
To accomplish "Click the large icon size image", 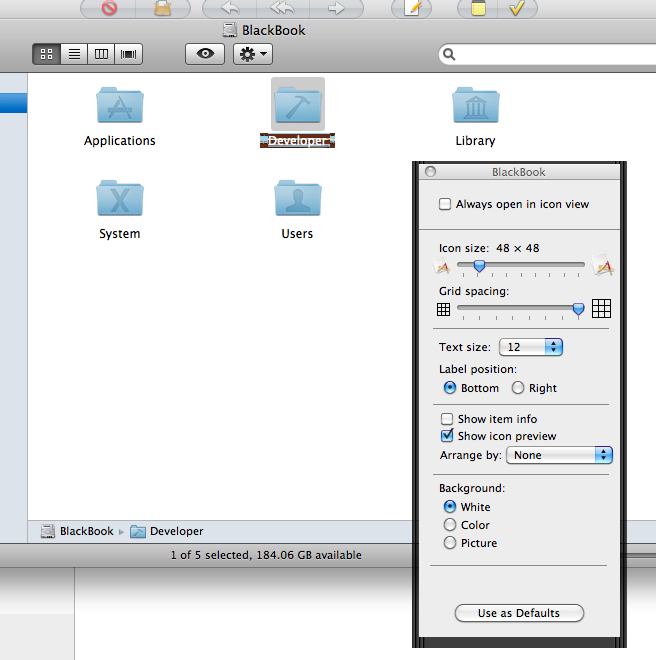I will click(603, 265).
